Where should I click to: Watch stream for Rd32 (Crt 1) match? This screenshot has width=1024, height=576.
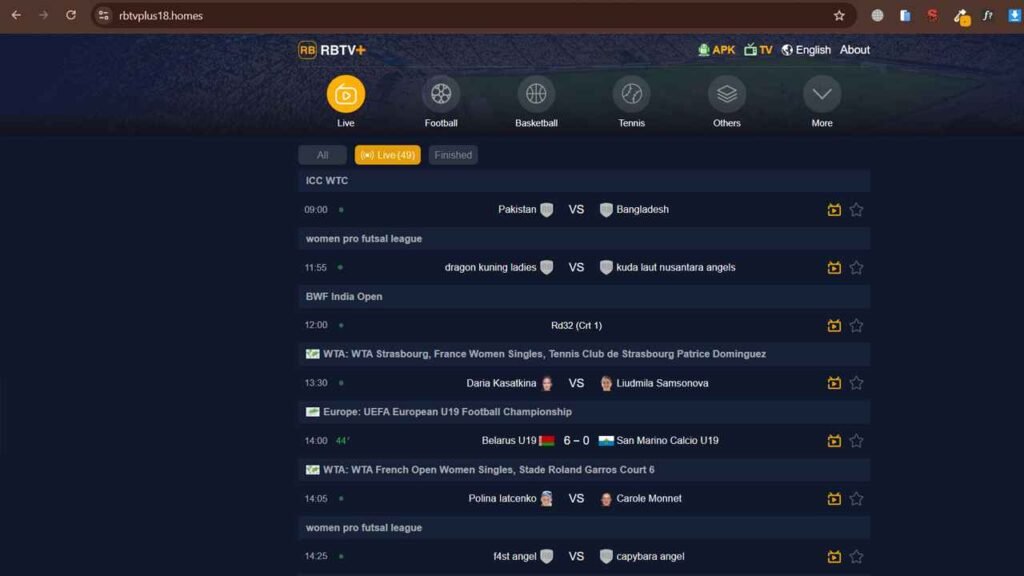tap(834, 325)
